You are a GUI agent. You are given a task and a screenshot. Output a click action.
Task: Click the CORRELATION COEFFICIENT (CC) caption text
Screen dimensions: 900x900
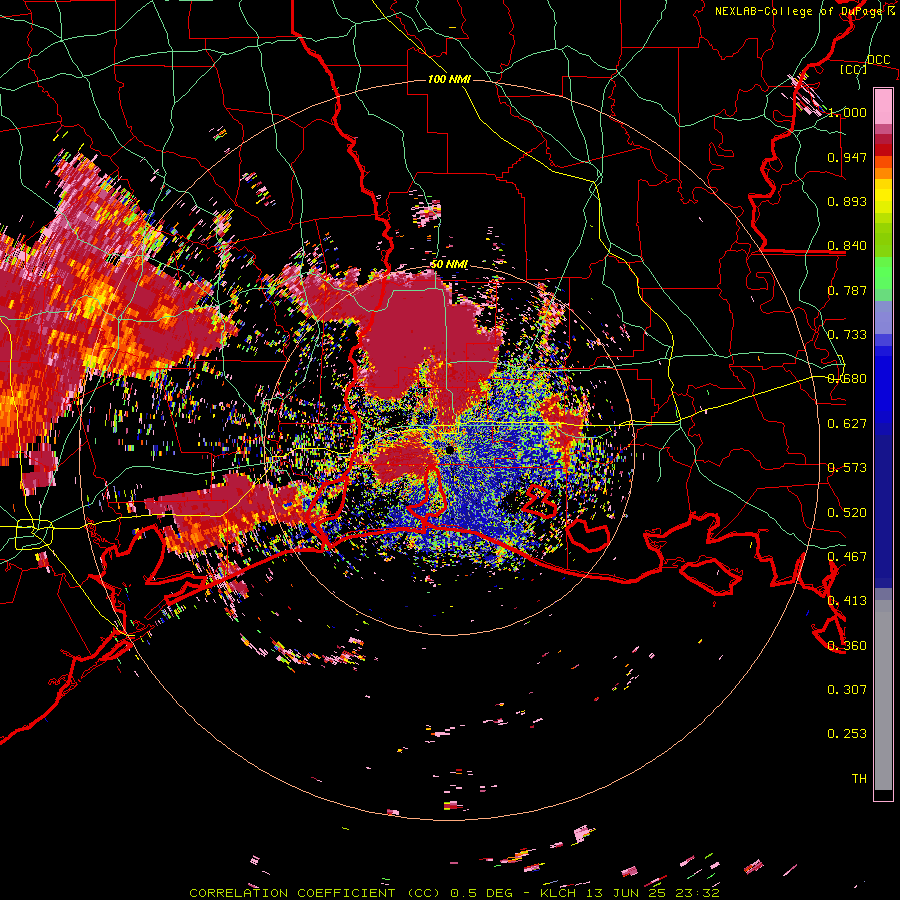314,893
